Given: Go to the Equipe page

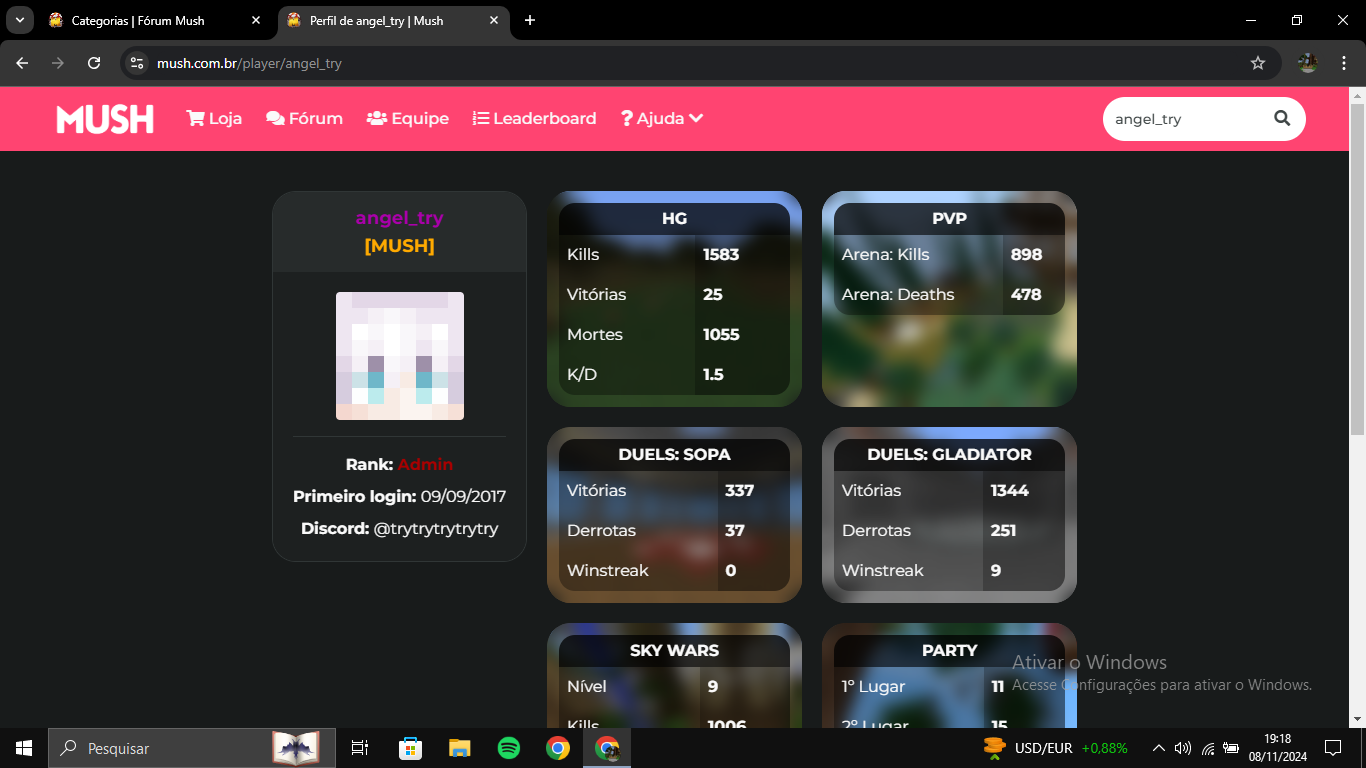Looking at the screenshot, I should (x=408, y=118).
